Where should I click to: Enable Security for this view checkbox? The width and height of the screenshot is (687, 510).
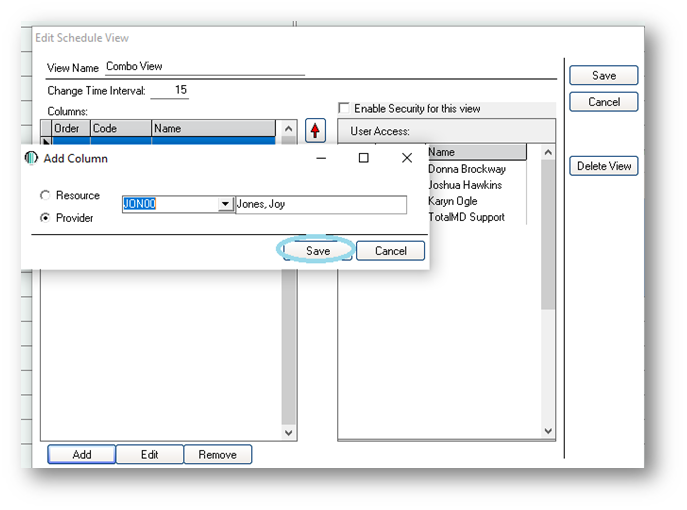(x=345, y=108)
